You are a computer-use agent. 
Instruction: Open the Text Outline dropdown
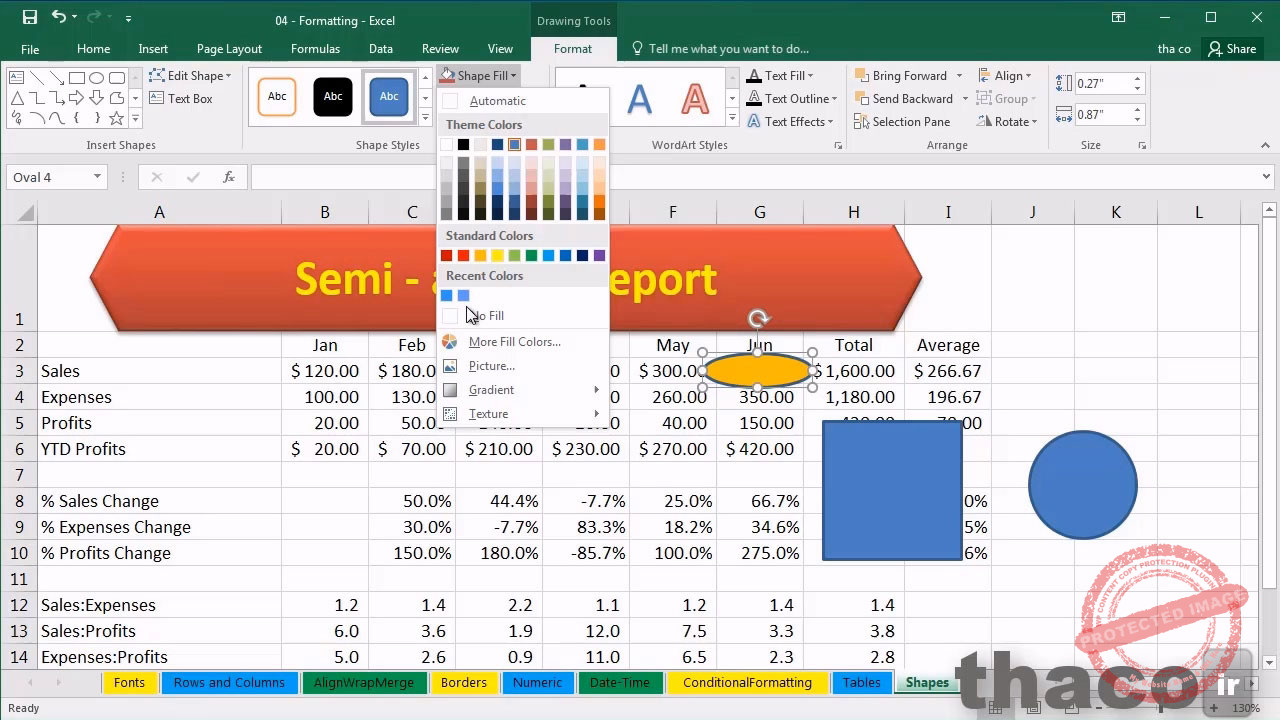pos(792,99)
